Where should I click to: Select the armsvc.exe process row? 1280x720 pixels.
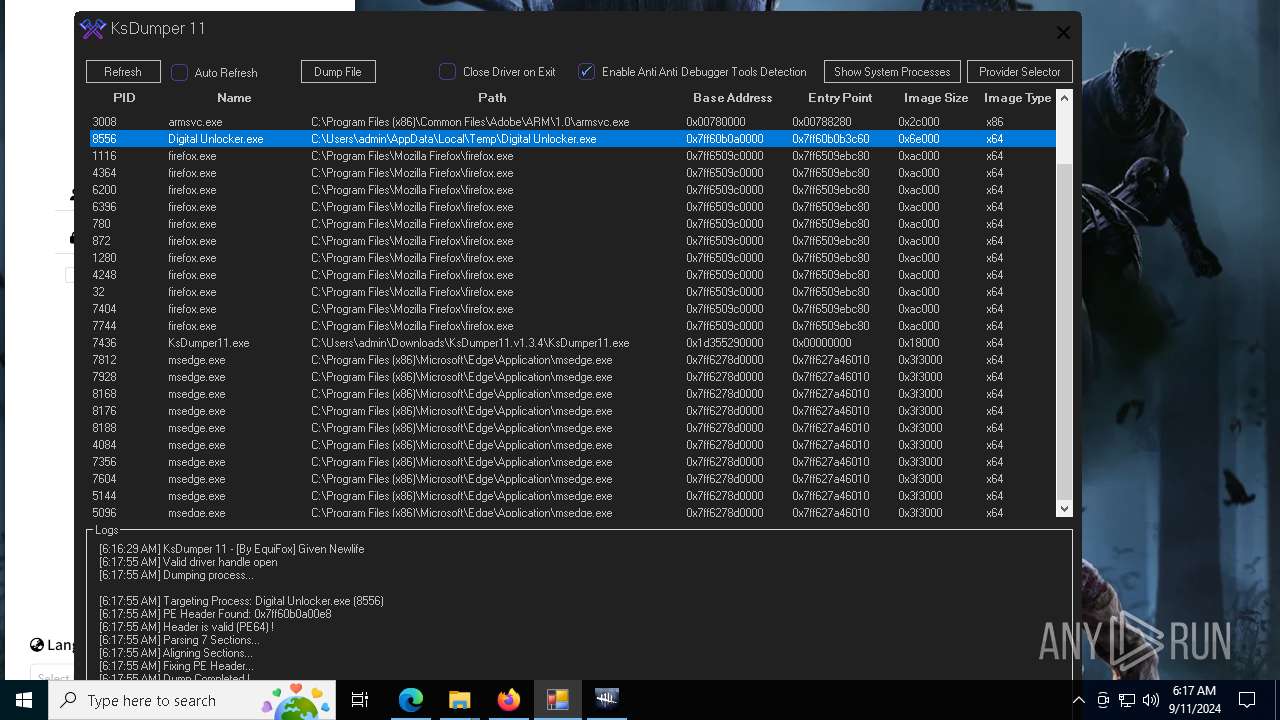point(572,122)
